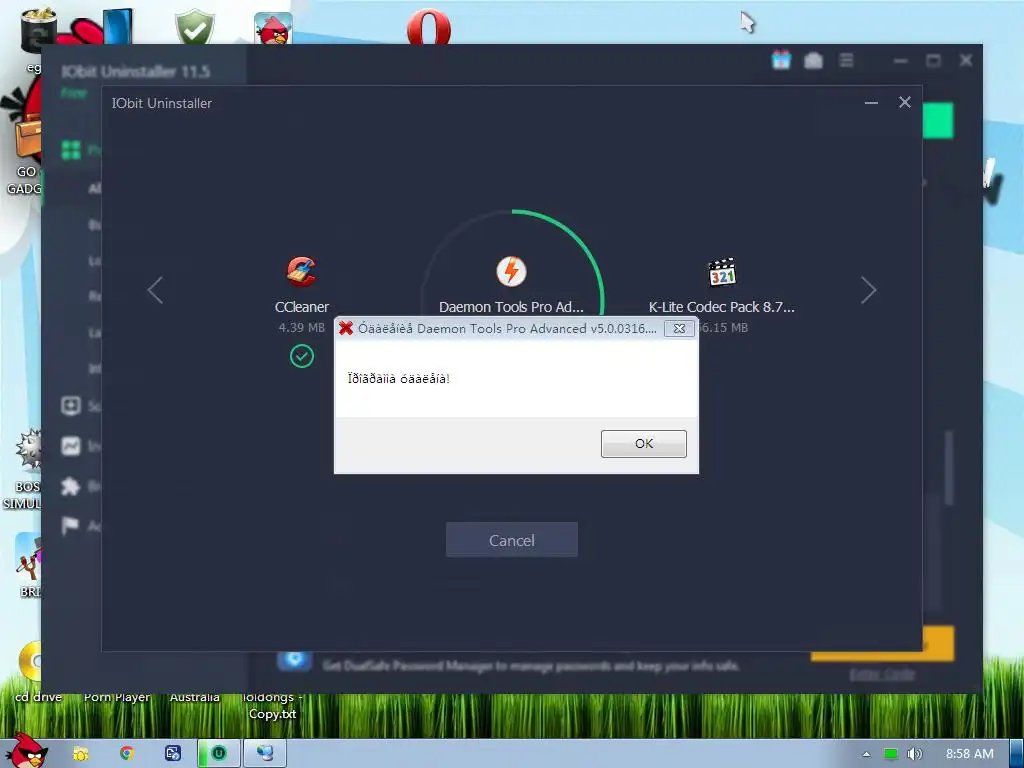Click the Angry Birds start button

tap(25, 751)
